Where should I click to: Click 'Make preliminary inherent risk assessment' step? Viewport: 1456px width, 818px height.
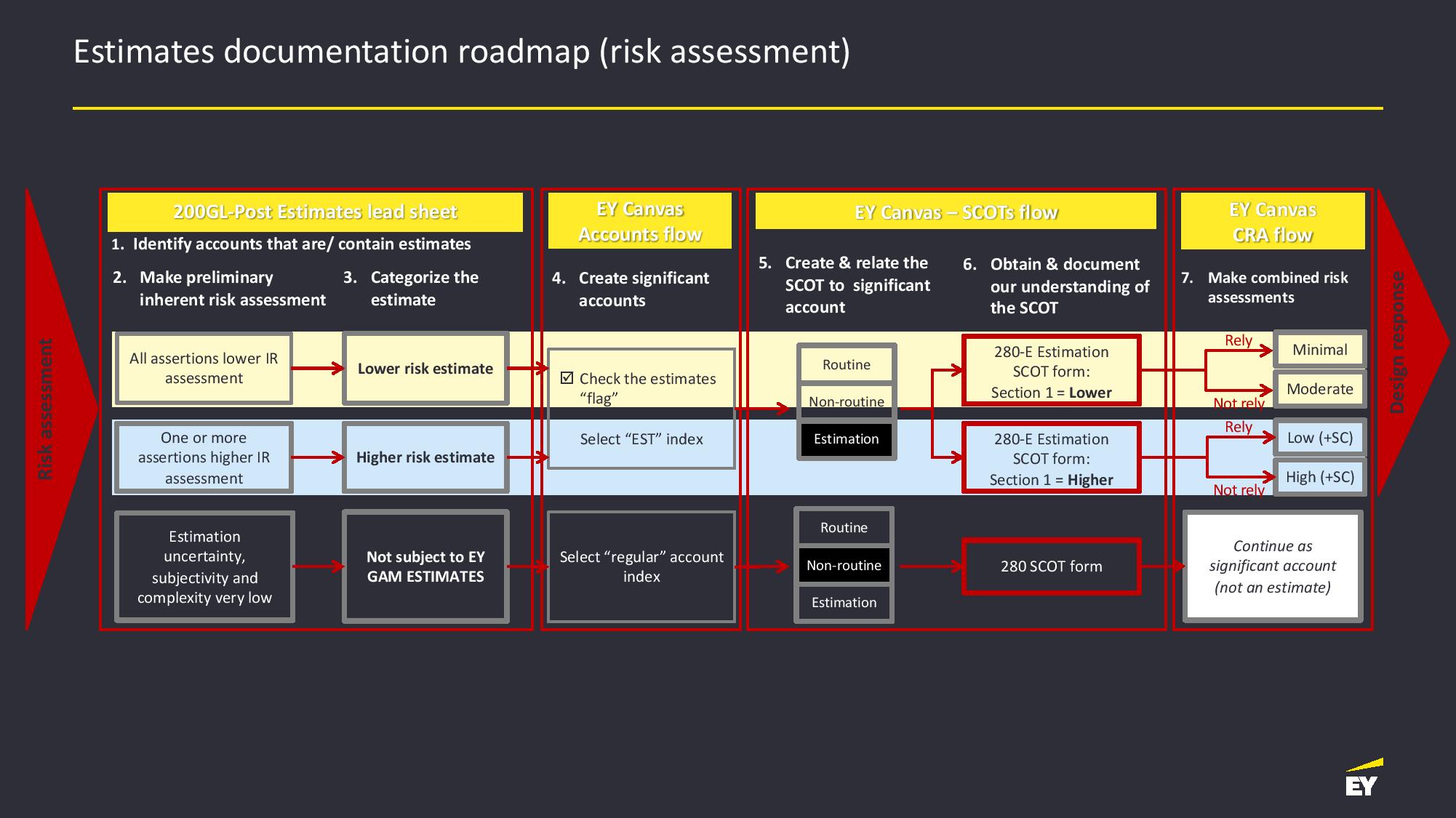(x=219, y=289)
